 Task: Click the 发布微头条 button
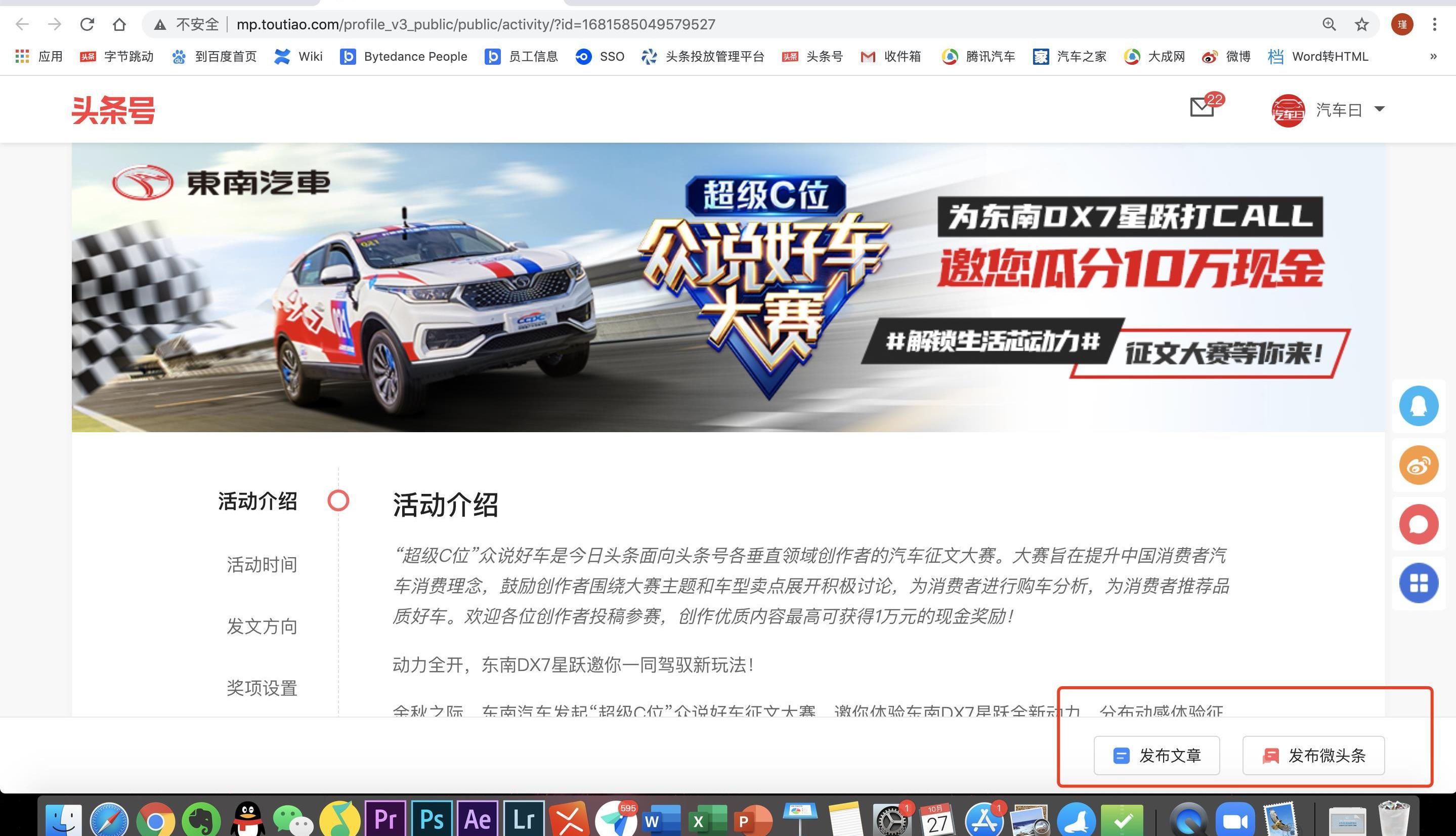pyautogui.click(x=1313, y=756)
